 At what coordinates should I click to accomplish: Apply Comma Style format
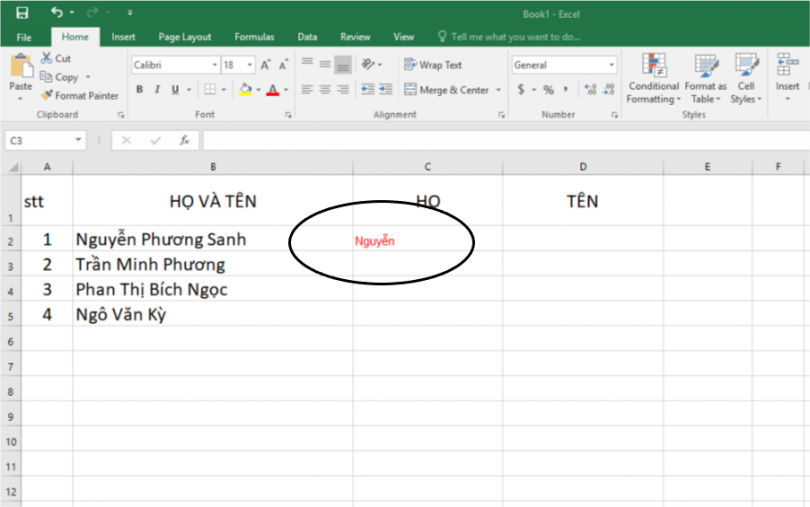tap(566, 89)
